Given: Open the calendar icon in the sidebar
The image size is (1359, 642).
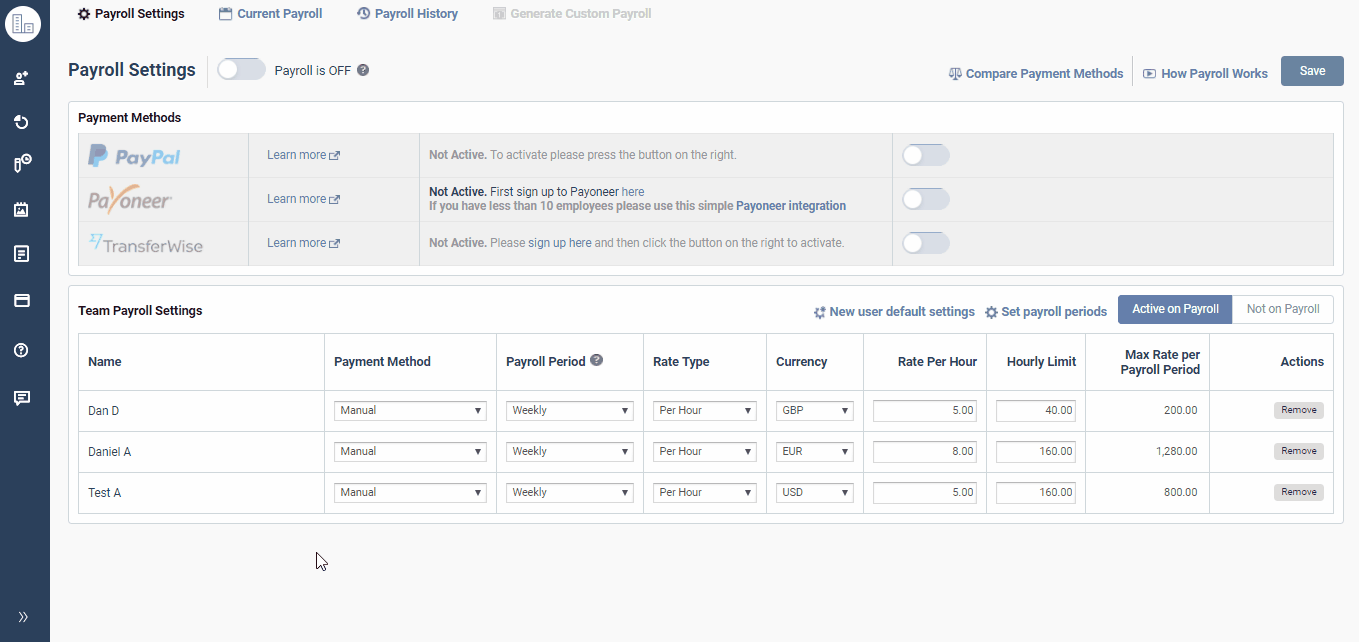Looking at the screenshot, I should tap(23, 209).
